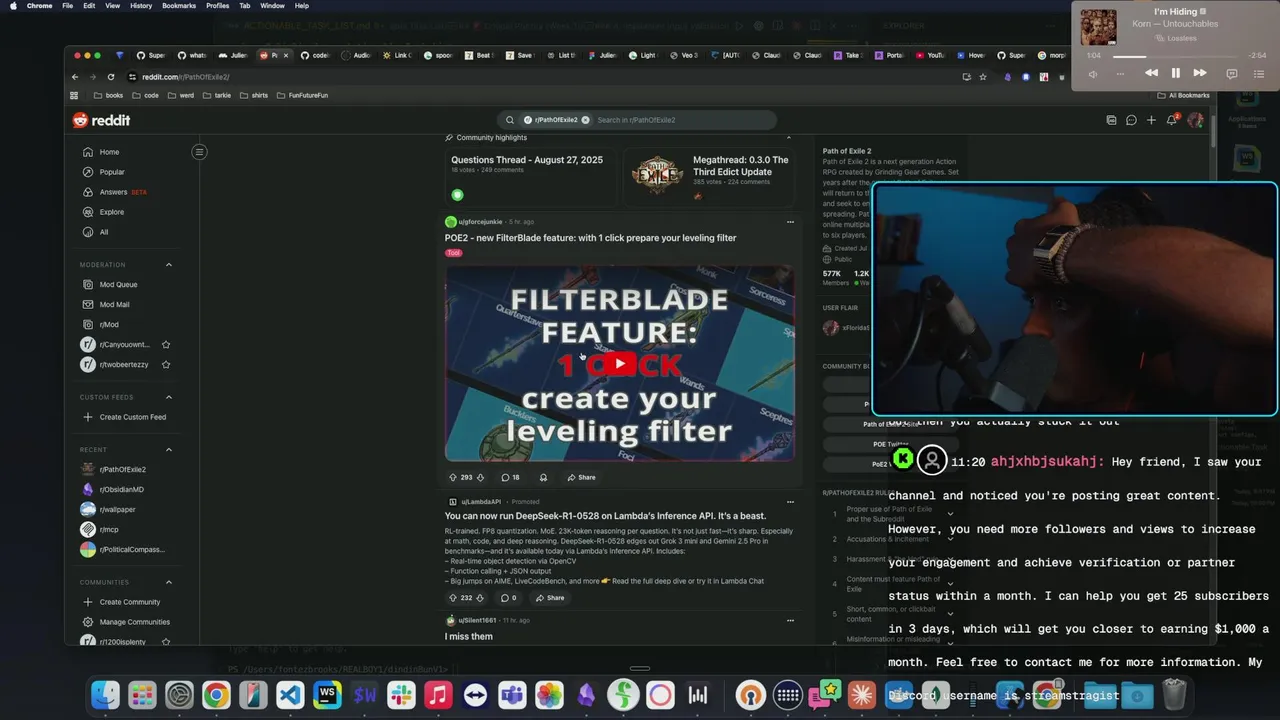This screenshot has width=1280, height=720.
Task: Open overflow menu on FilterBlade post
Action: click(790, 222)
